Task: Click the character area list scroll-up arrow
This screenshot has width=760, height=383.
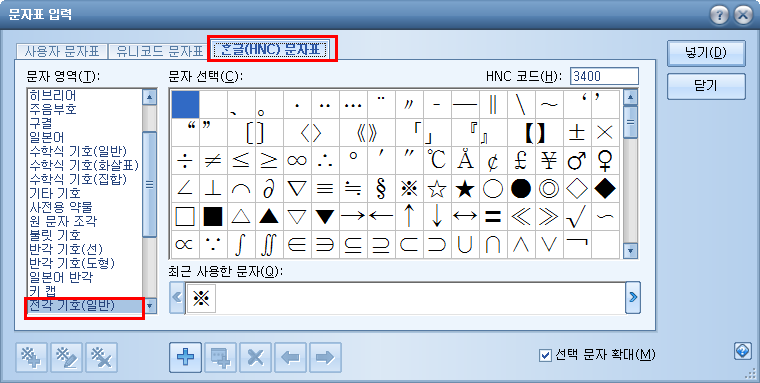Action: click(x=149, y=97)
